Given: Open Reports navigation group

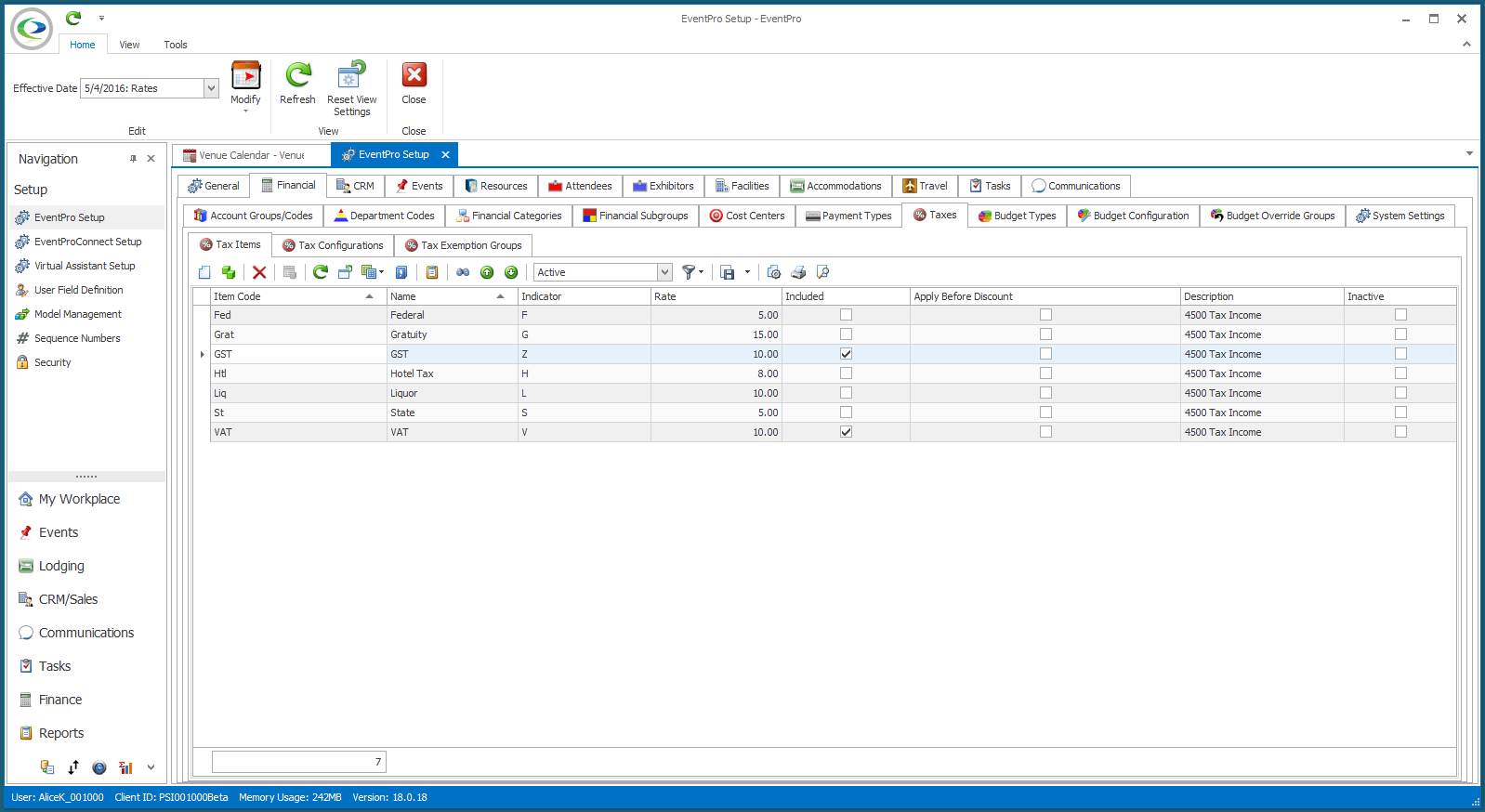Looking at the screenshot, I should pos(61,733).
